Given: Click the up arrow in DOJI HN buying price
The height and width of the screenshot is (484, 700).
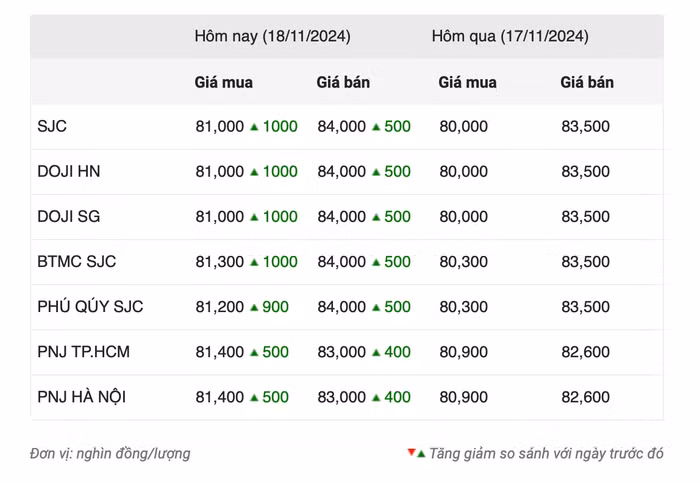Looking at the screenshot, I should tap(254, 172).
